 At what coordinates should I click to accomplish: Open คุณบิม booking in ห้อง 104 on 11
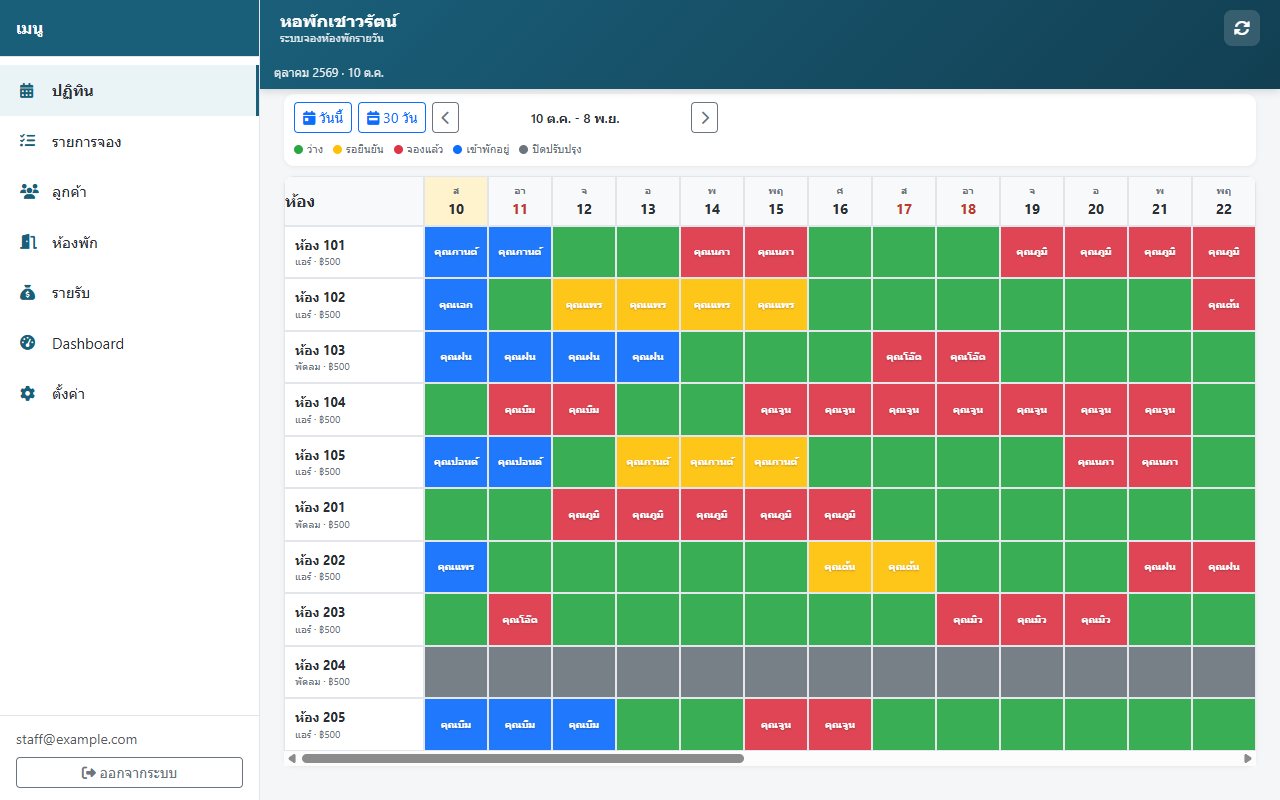(520, 409)
